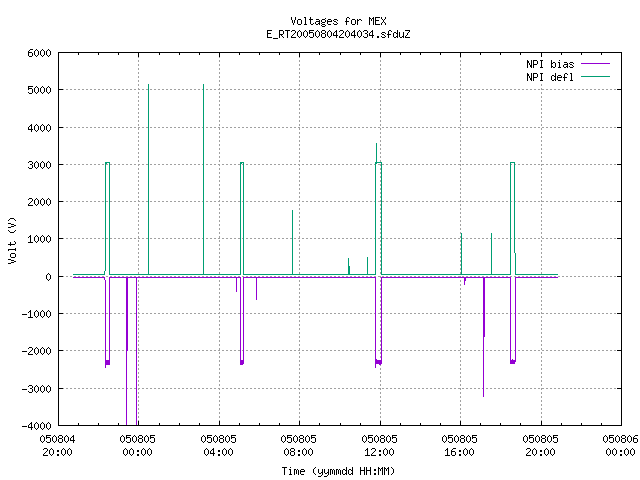
Task: Click the 4000 y-axis tick label
Action: (x=40, y=128)
